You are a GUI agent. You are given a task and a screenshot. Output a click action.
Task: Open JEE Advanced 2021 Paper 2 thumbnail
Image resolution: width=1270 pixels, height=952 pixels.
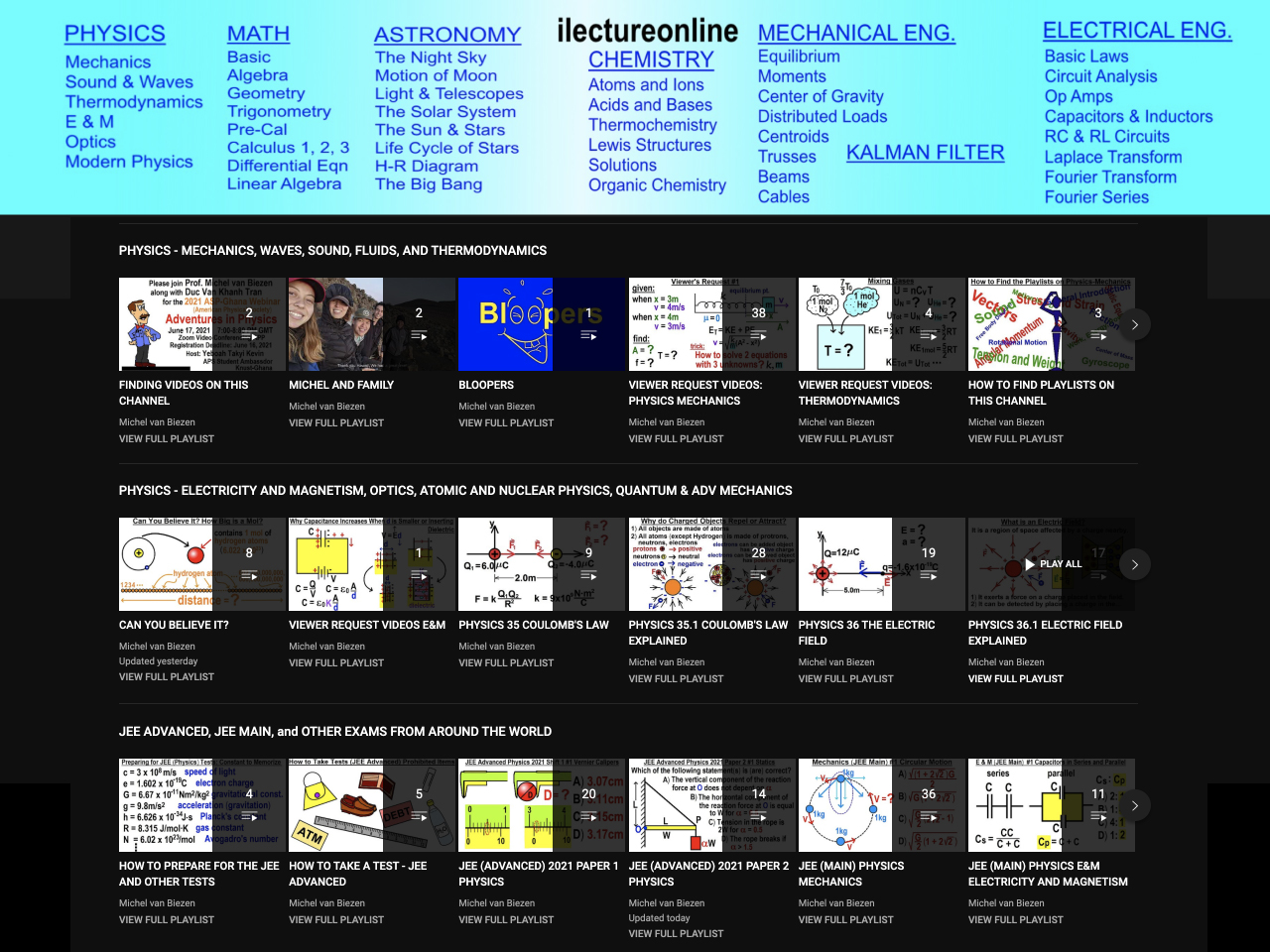(x=712, y=805)
